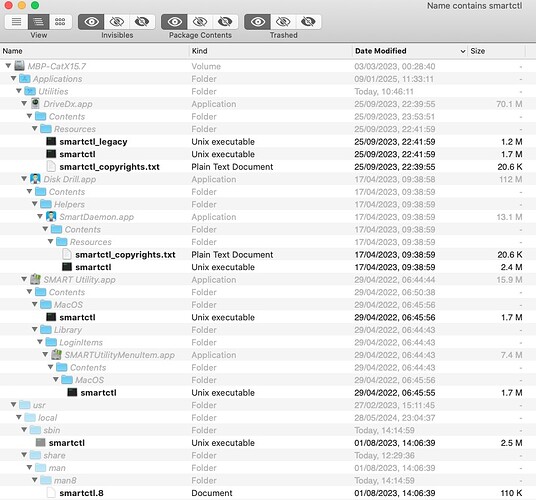Click the DriveDx.app application icon
This screenshot has height=500, width=536.
(35, 104)
